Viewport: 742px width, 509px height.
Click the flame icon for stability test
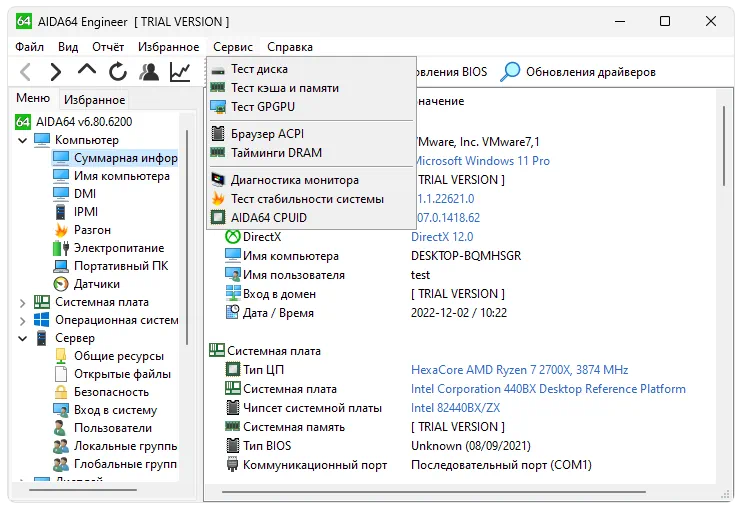click(218, 199)
